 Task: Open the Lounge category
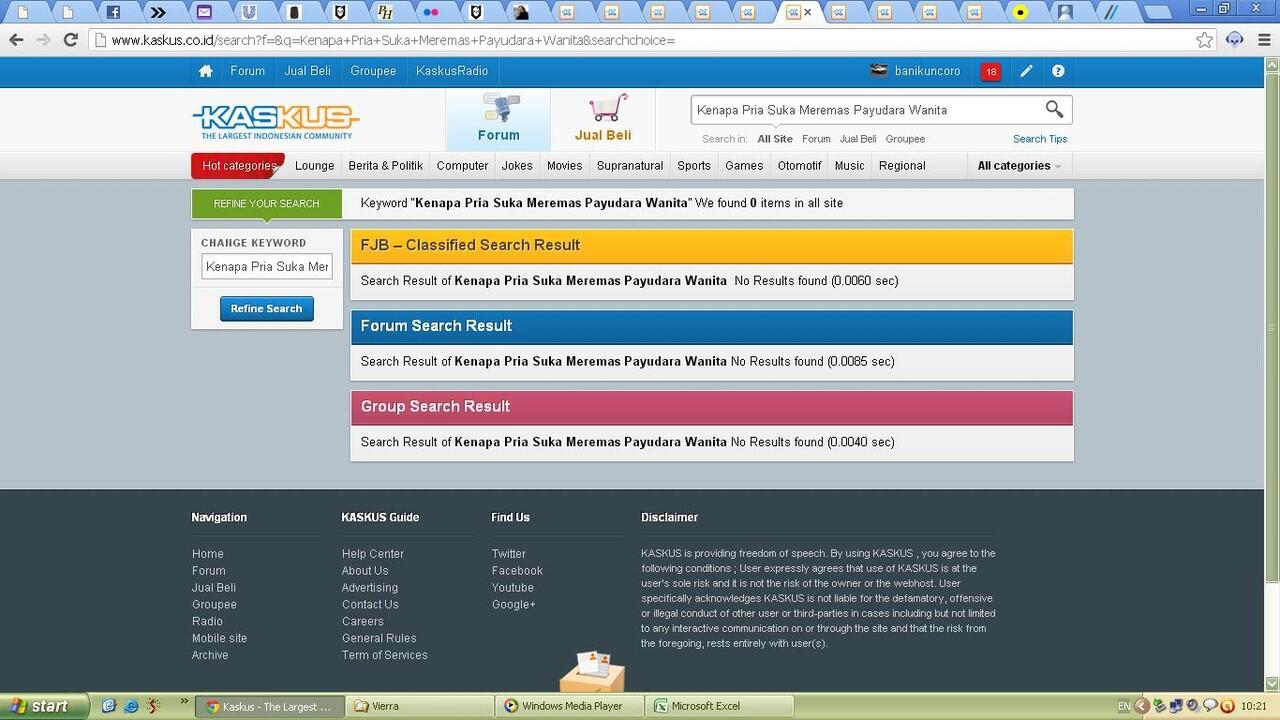pos(315,166)
